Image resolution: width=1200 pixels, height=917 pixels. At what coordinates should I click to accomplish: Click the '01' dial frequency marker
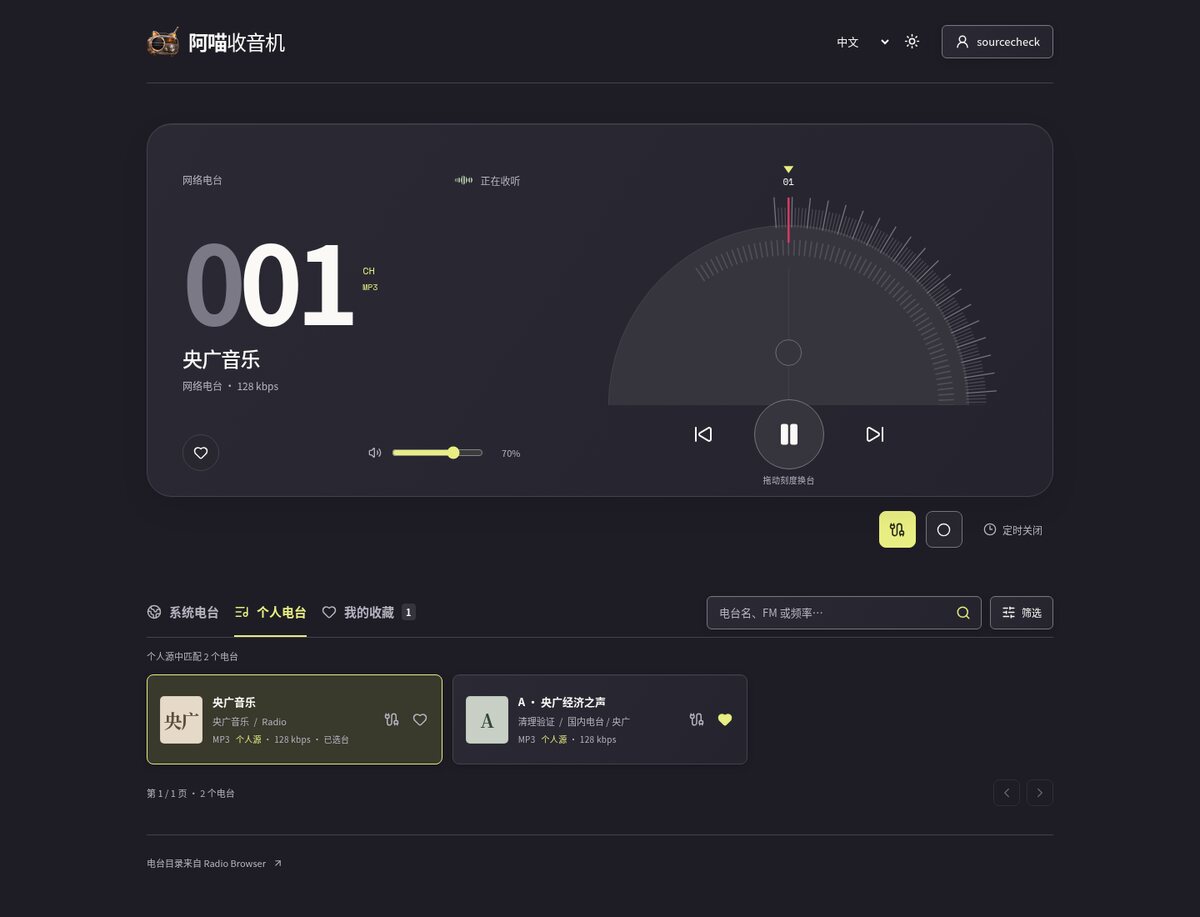click(x=788, y=182)
